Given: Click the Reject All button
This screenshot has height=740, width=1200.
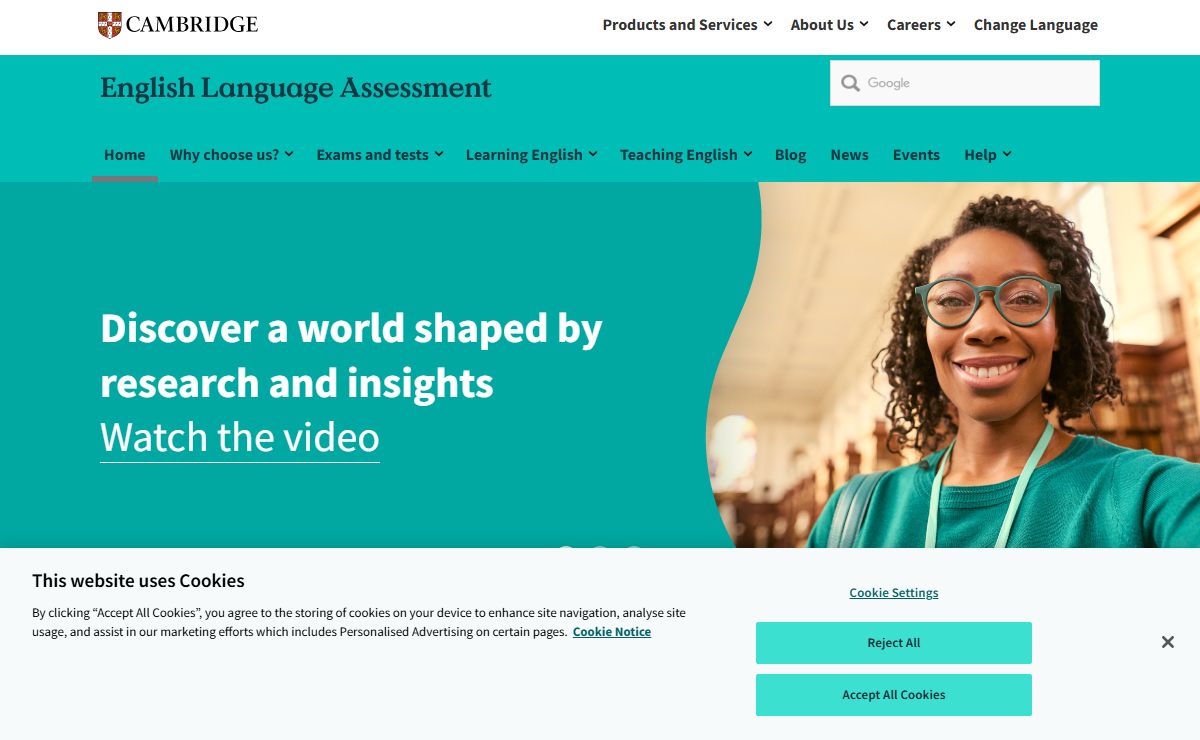Looking at the screenshot, I should (x=894, y=643).
